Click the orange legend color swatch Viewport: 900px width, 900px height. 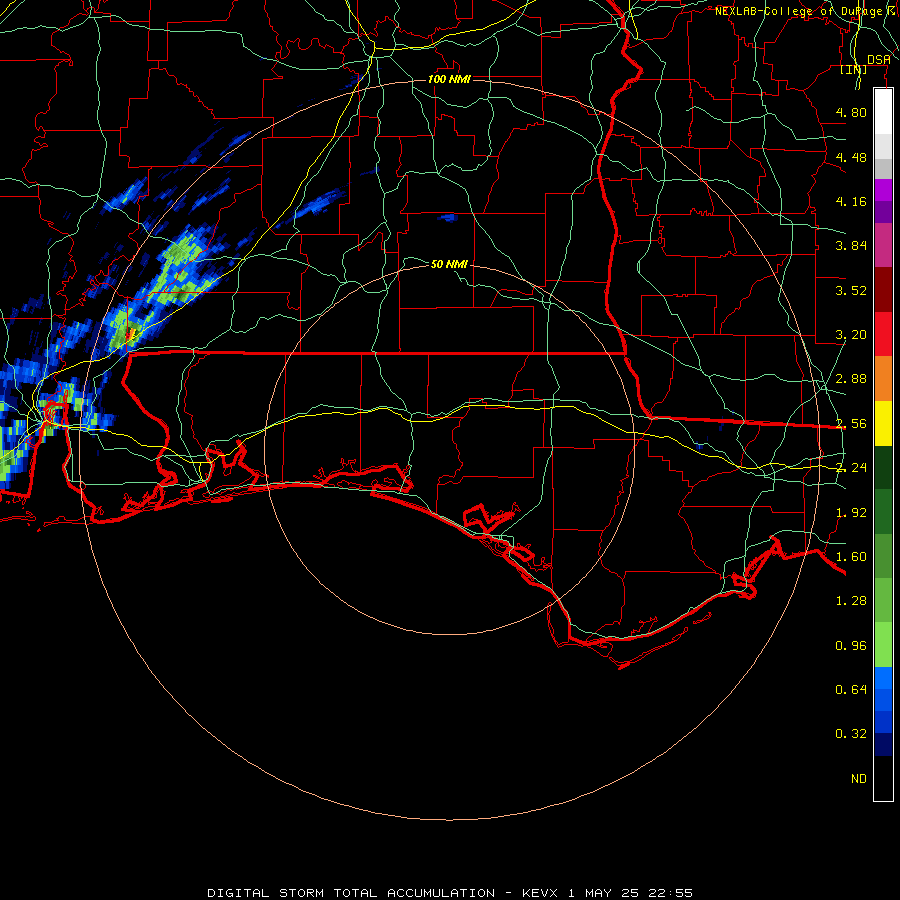click(883, 379)
